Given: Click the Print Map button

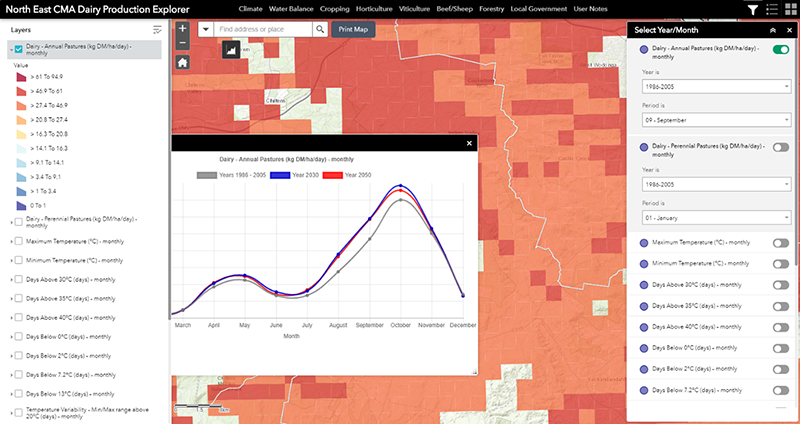Looking at the screenshot, I should [353, 30].
